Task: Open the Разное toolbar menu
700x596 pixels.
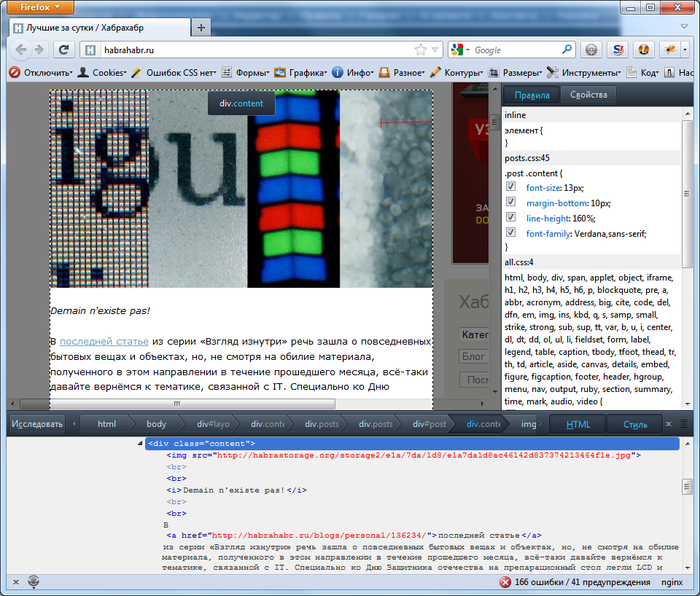Action: (401, 72)
